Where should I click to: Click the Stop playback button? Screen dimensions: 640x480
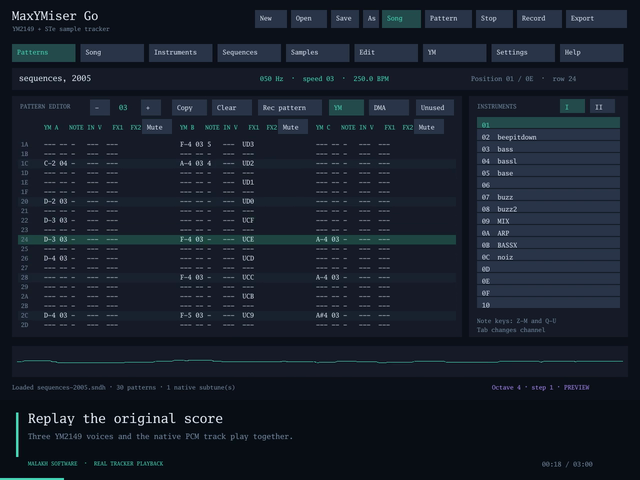pos(494,19)
